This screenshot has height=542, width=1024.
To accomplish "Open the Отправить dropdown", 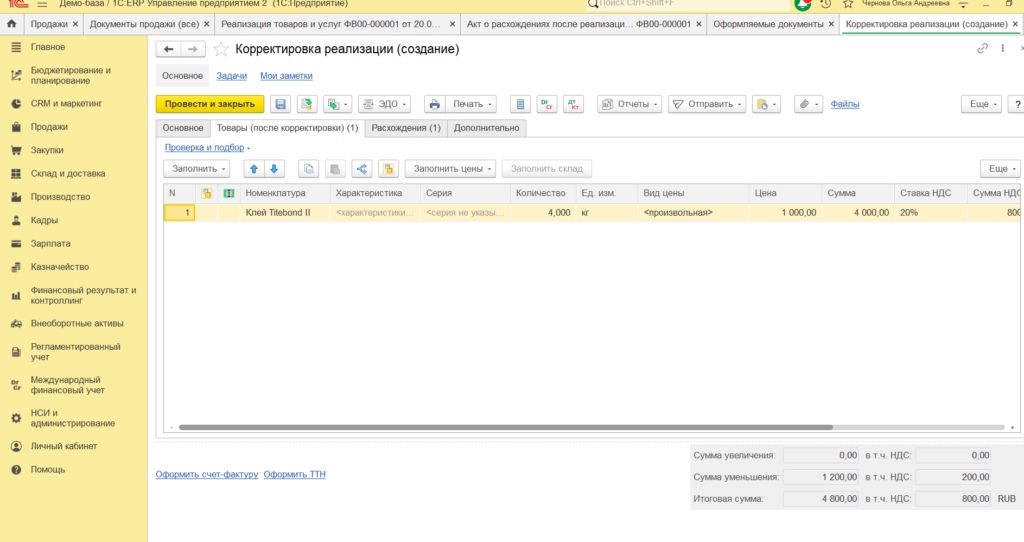I will [x=707, y=104].
